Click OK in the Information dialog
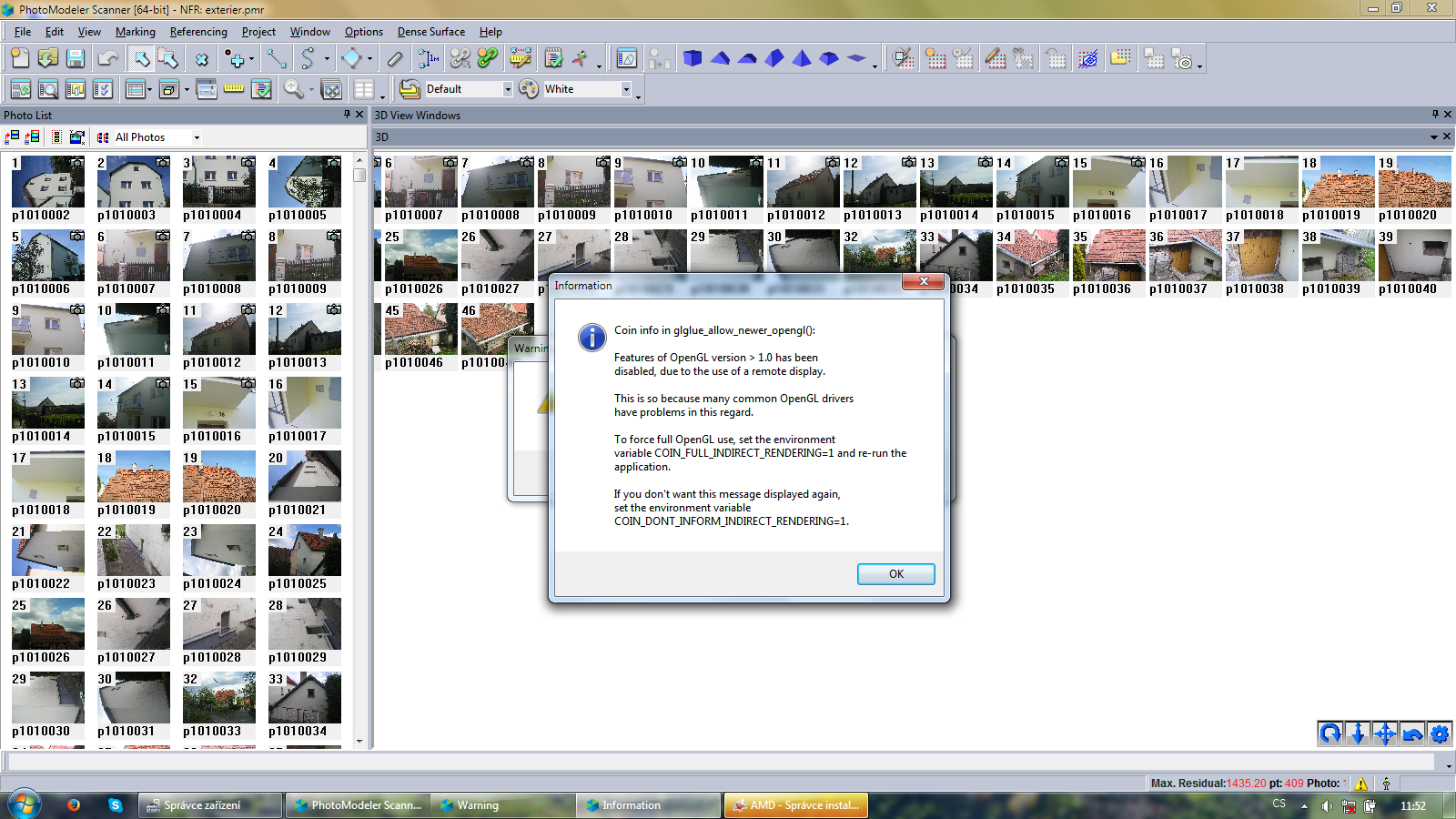Image resolution: width=1456 pixels, height=819 pixels. 896,574
